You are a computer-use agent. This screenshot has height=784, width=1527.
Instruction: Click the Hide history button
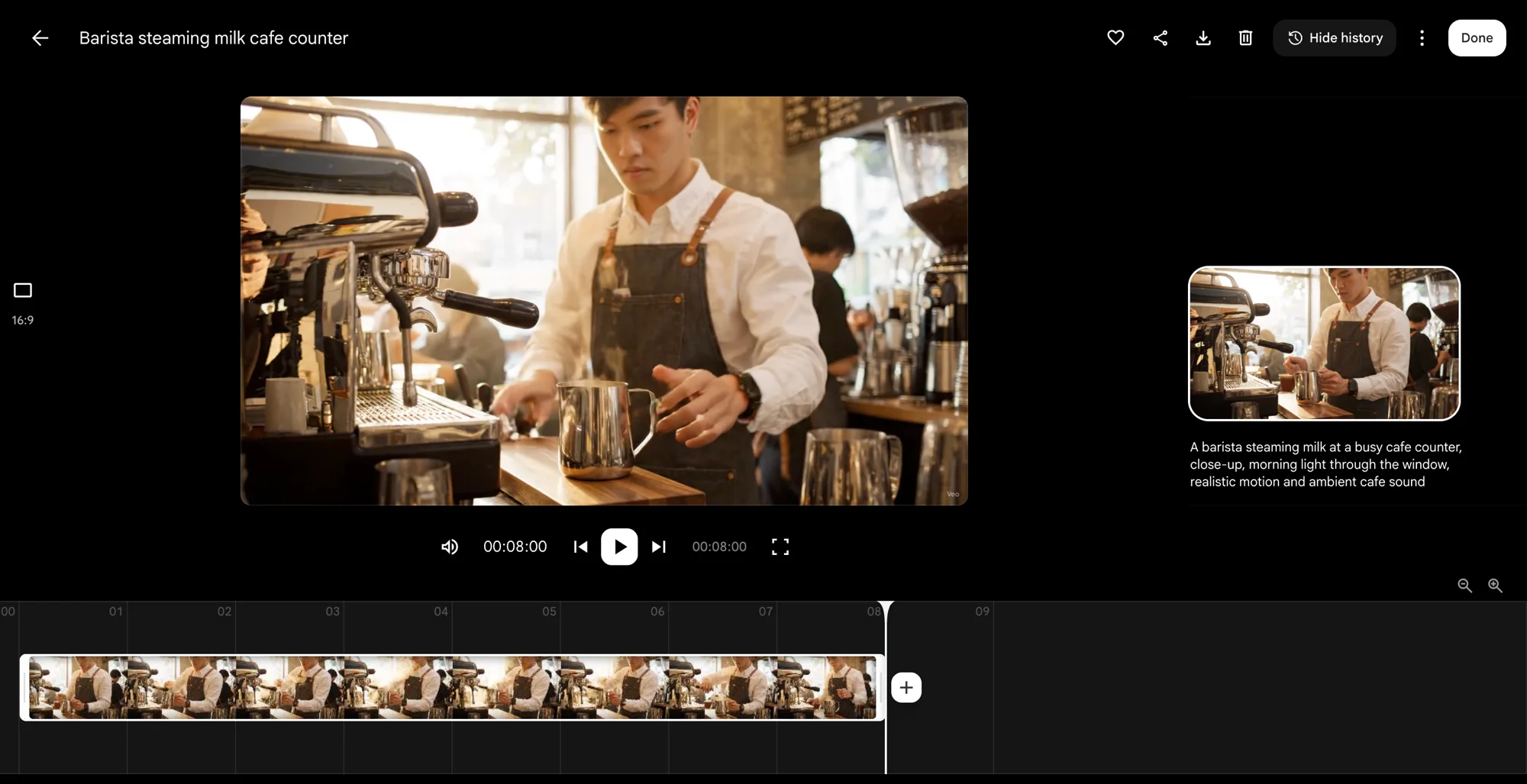[x=1335, y=38]
